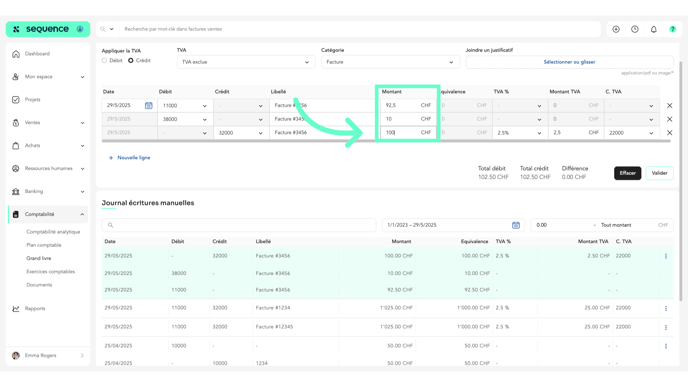Click the Banking building icon

coord(16,192)
